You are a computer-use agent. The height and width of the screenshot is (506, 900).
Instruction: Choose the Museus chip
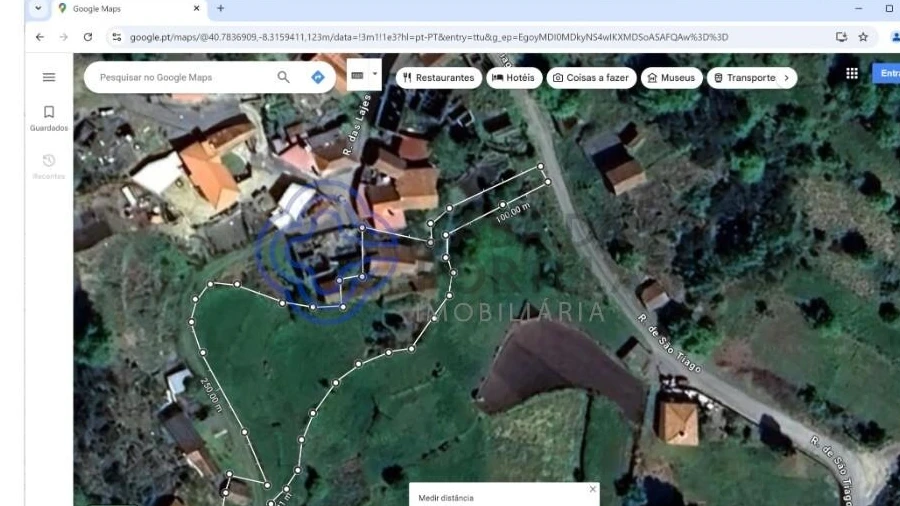click(x=671, y=77)
